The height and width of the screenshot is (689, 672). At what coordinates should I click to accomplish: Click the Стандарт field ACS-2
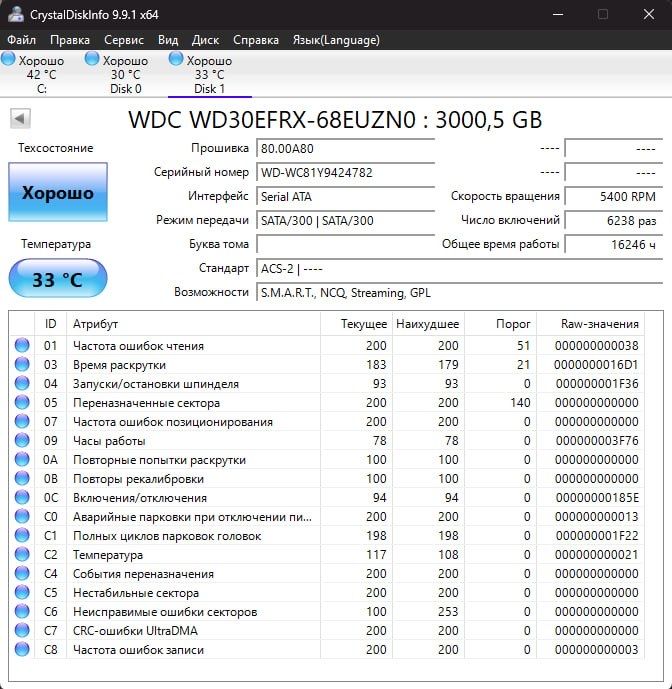[x=460, y=268]
